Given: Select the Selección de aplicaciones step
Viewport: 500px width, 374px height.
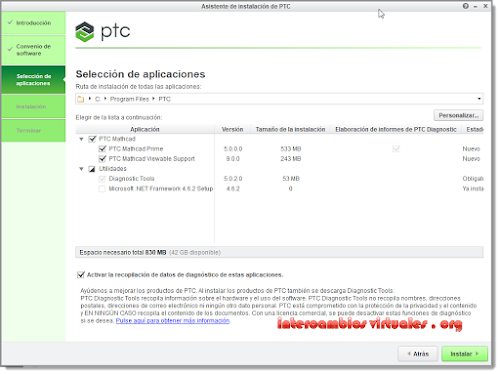Looking at the screenshot, I should pyautogui.click(x=33, y=80).
